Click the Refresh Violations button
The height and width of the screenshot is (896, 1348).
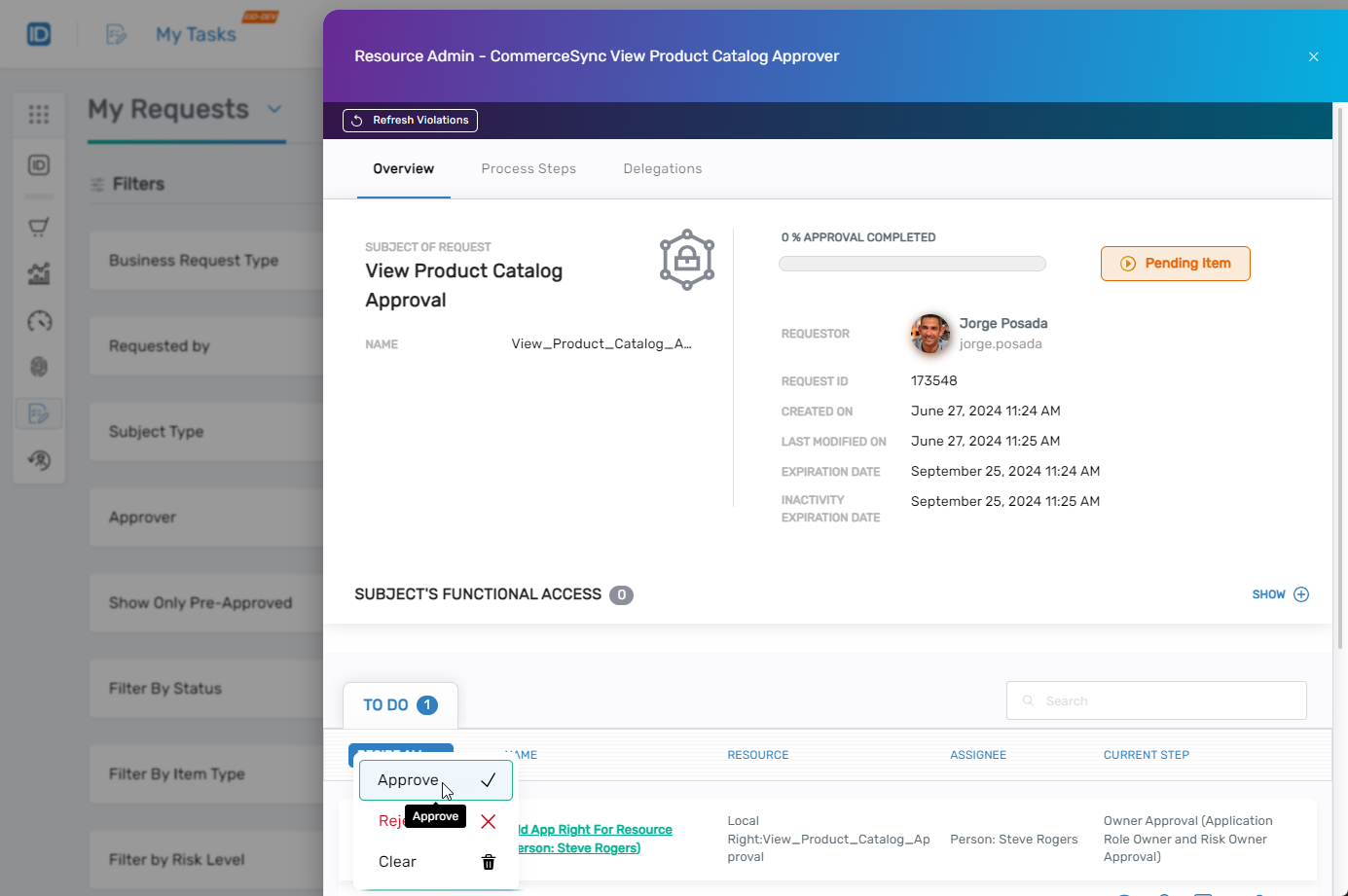click(x=410, y=121)
